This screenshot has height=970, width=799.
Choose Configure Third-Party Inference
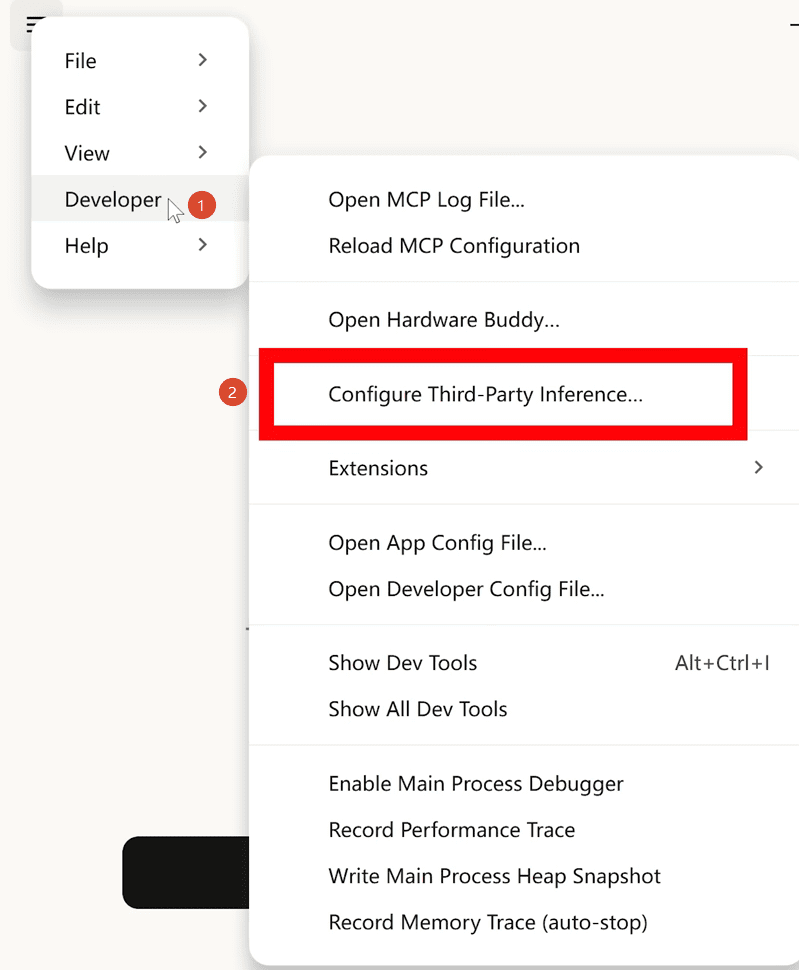485,394
